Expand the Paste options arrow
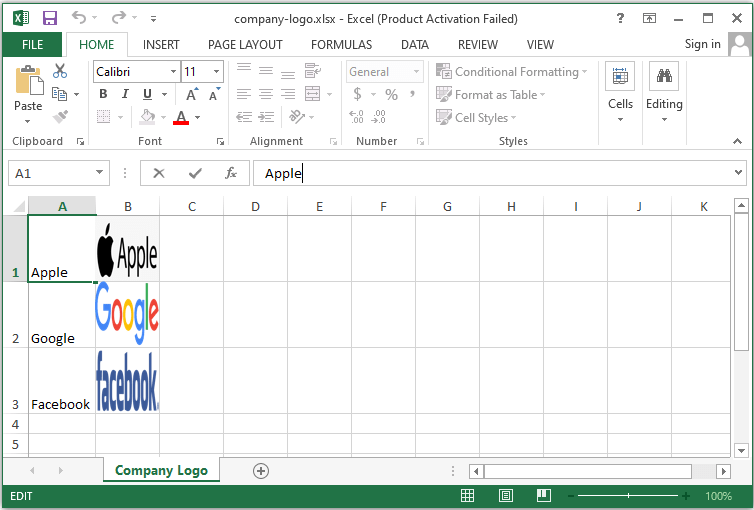 pyautogui.click(x=27, y=121)
